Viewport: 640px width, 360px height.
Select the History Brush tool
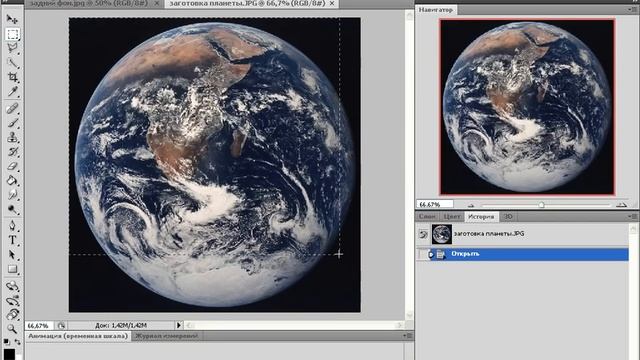pos(12,152)
